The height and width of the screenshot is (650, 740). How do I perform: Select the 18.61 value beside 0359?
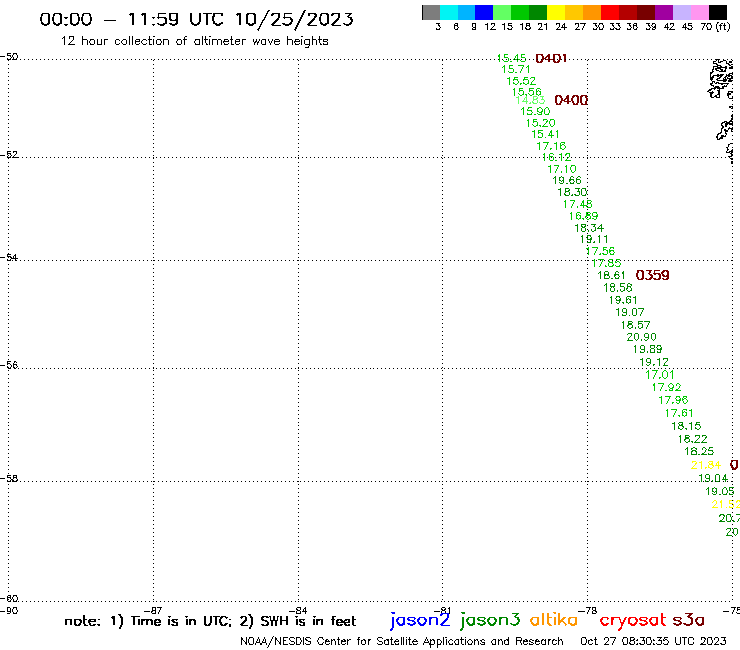tap(611, 275)
